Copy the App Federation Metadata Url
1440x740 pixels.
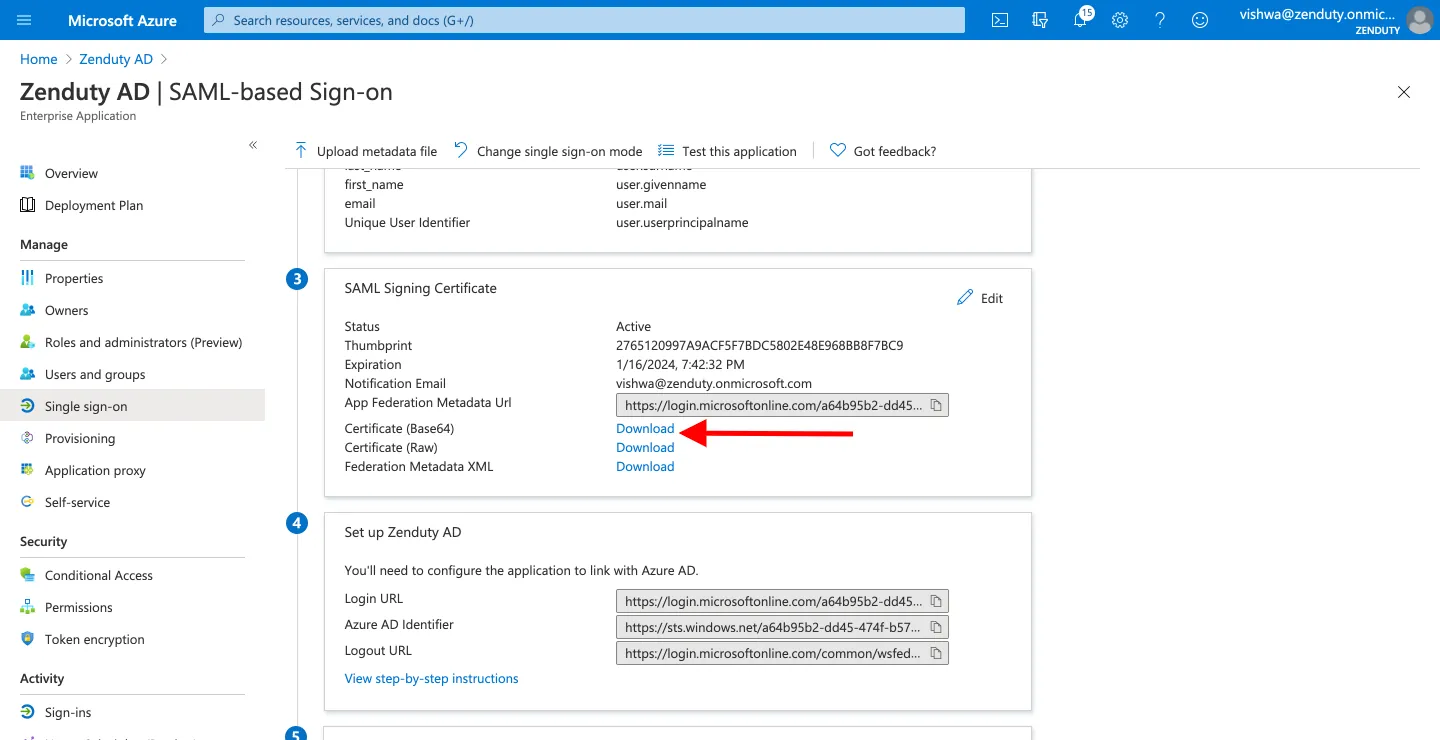(936, 405)
